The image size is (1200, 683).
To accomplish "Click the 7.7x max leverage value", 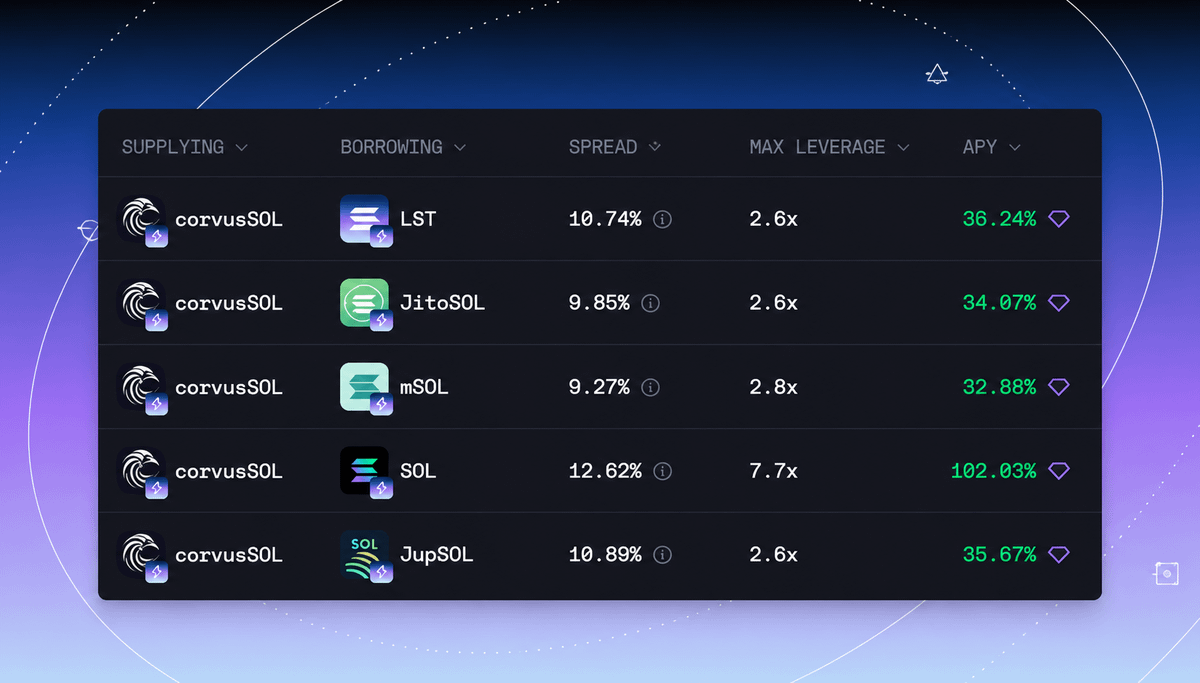I will point(774,471).
